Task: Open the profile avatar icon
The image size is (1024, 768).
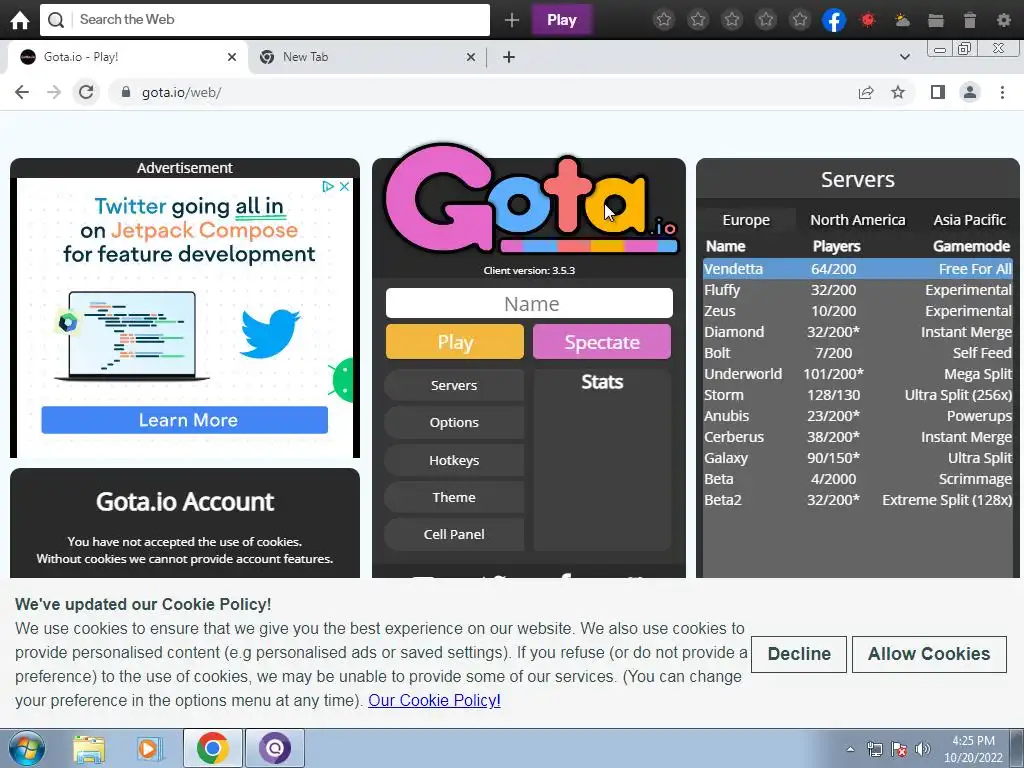Action: pyautogui.click(x=970, y=92)
